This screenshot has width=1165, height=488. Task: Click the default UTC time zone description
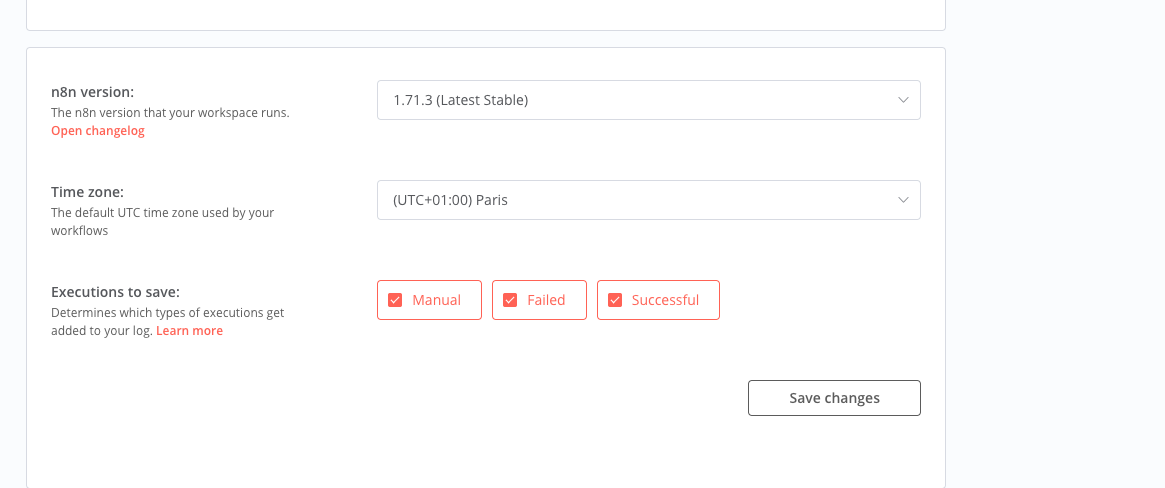pos(163,221)
